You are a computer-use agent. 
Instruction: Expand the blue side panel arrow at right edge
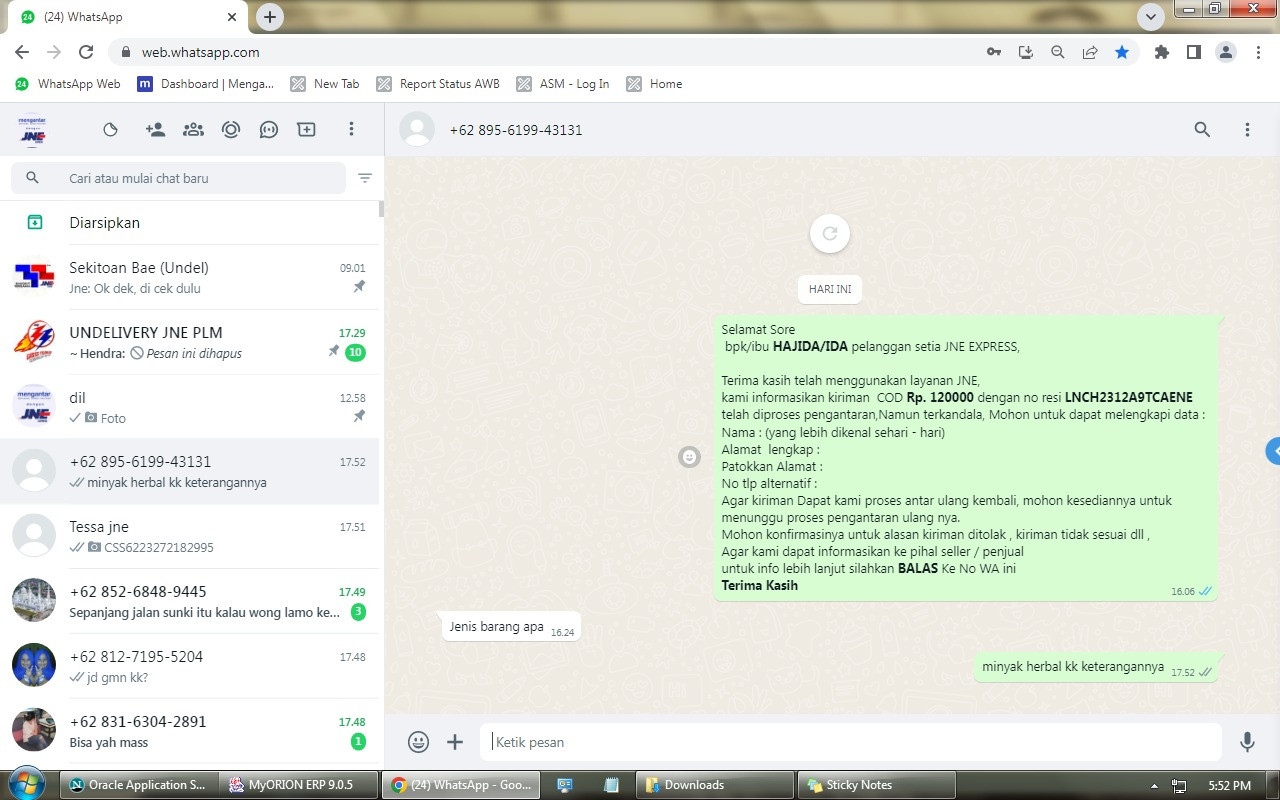tap(1273, 451)
